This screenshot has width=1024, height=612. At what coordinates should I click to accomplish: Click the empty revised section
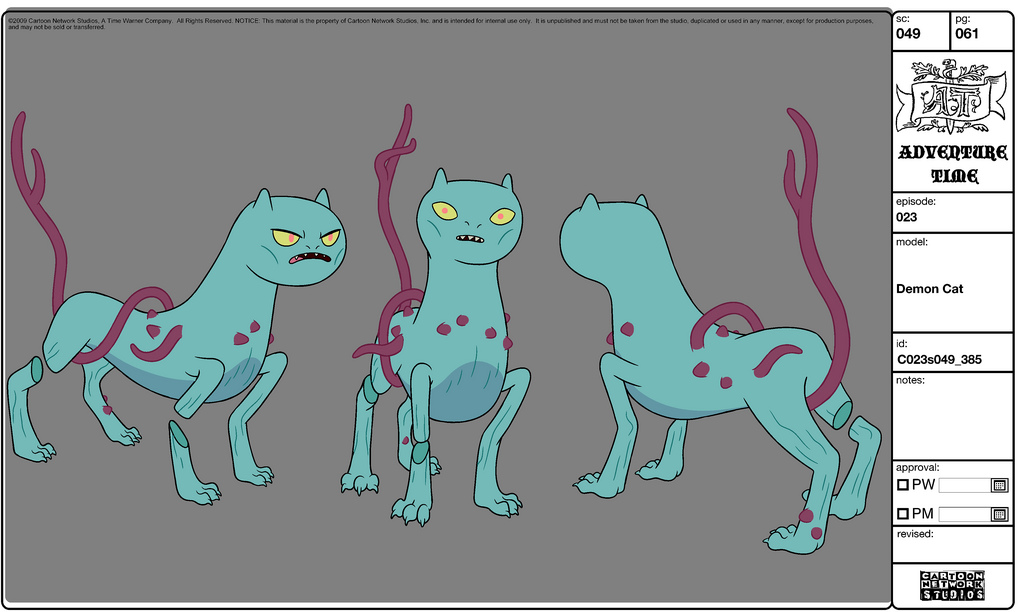point(952,550)
